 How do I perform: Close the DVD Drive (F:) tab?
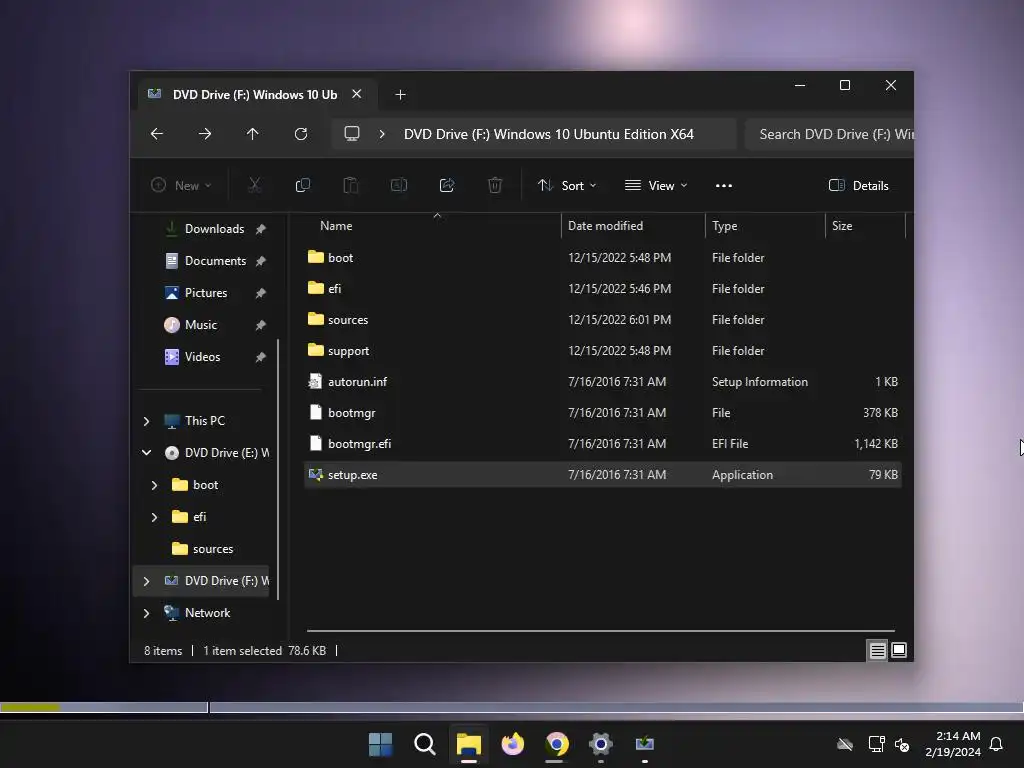click(357, 94)
